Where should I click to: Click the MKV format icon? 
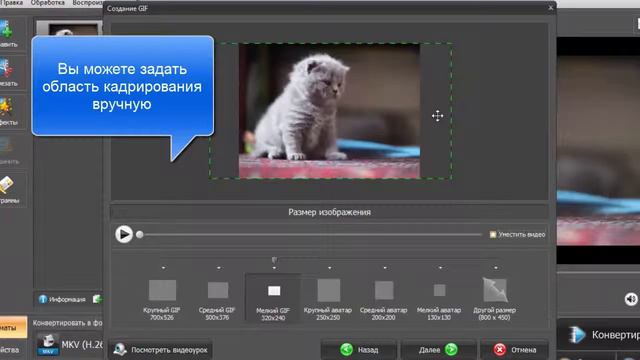48,344
